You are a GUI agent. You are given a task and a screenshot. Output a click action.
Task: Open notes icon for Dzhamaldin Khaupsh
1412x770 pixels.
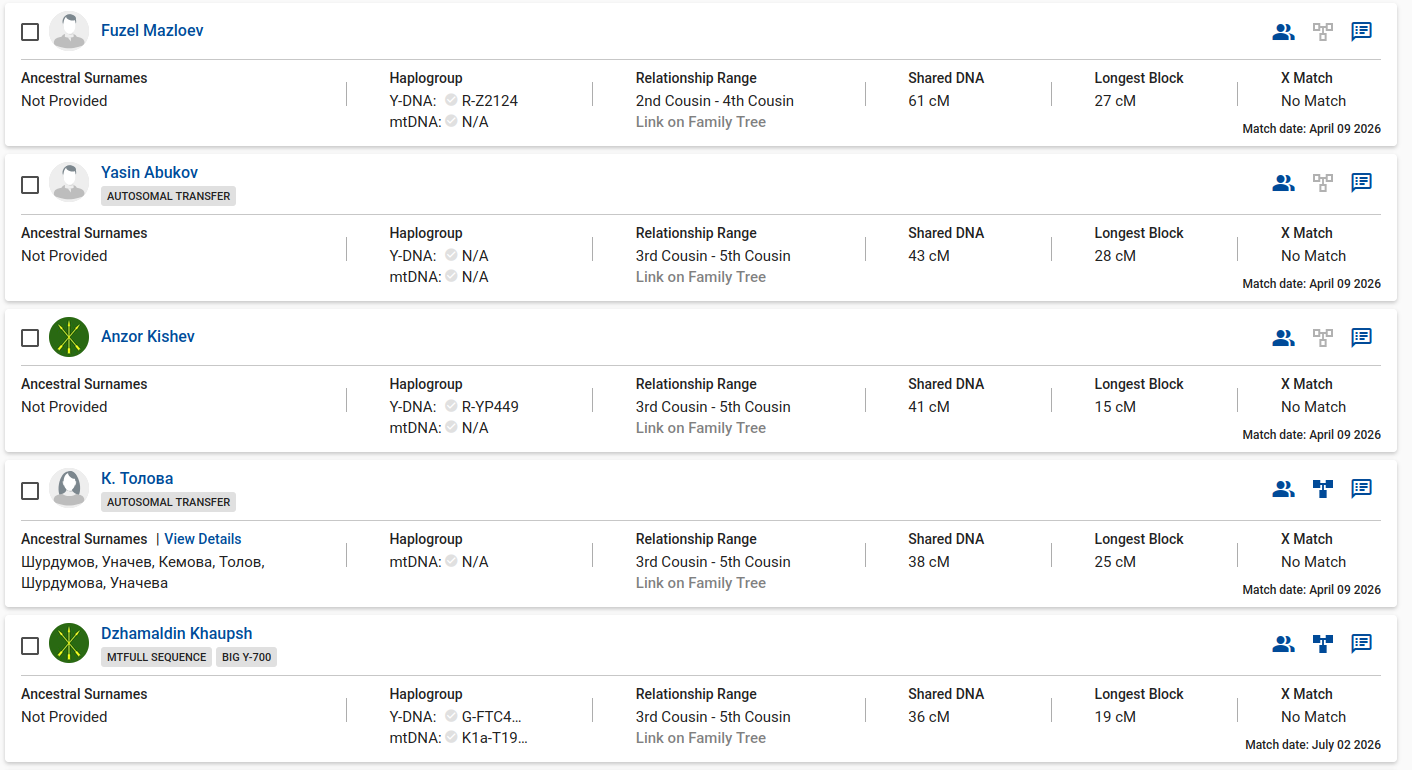coord(1361,643)
